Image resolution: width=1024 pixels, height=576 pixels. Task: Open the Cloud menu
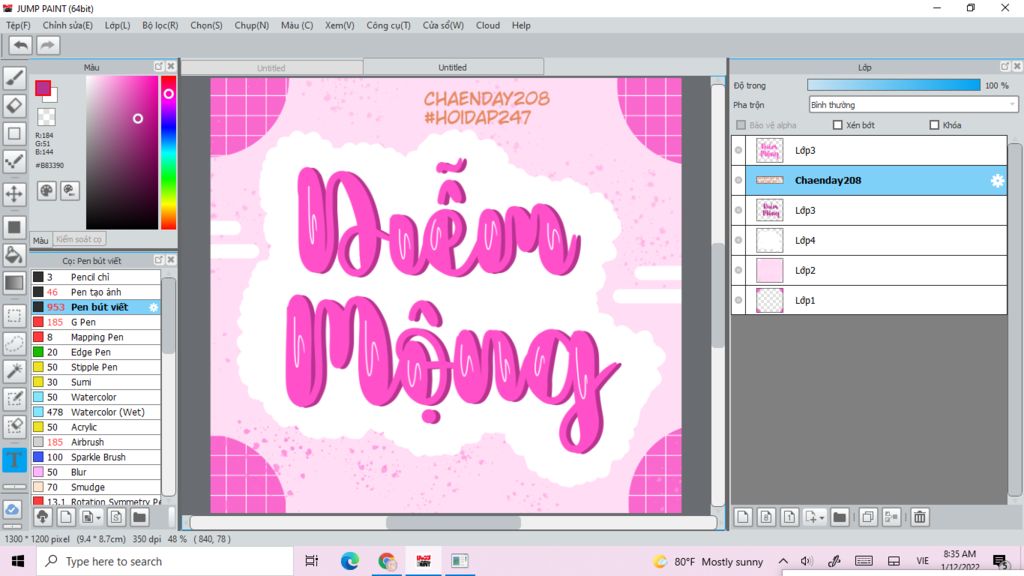coord(488,25)
